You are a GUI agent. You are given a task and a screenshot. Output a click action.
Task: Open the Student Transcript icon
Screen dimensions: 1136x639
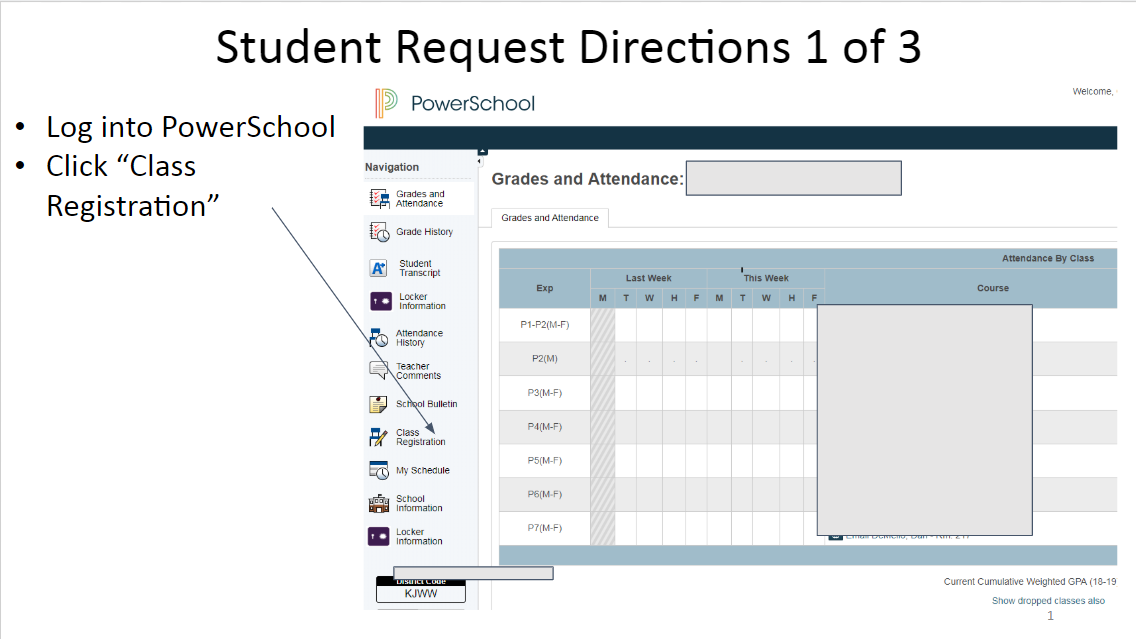pyautogui.click(x=379, y=268)
